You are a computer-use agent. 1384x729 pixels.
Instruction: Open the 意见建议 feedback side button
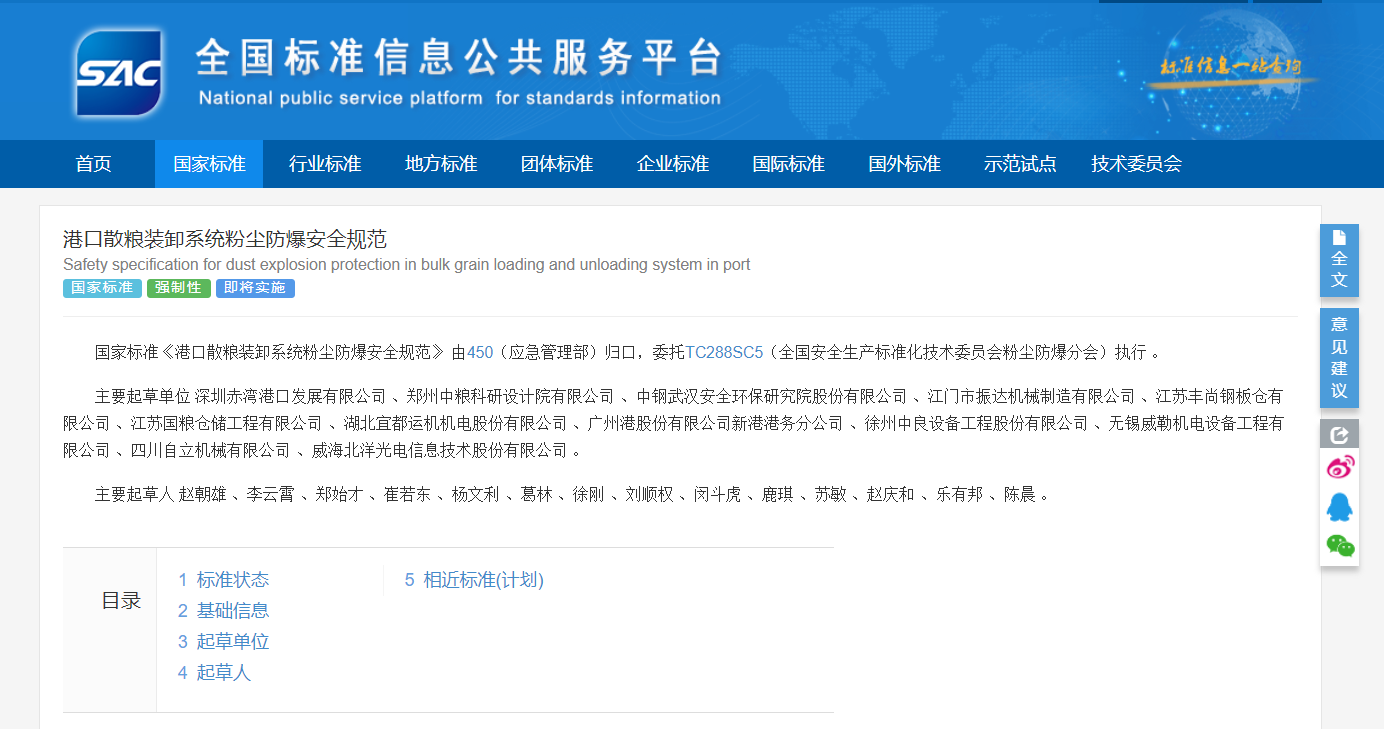click(x=1340, y=357)
